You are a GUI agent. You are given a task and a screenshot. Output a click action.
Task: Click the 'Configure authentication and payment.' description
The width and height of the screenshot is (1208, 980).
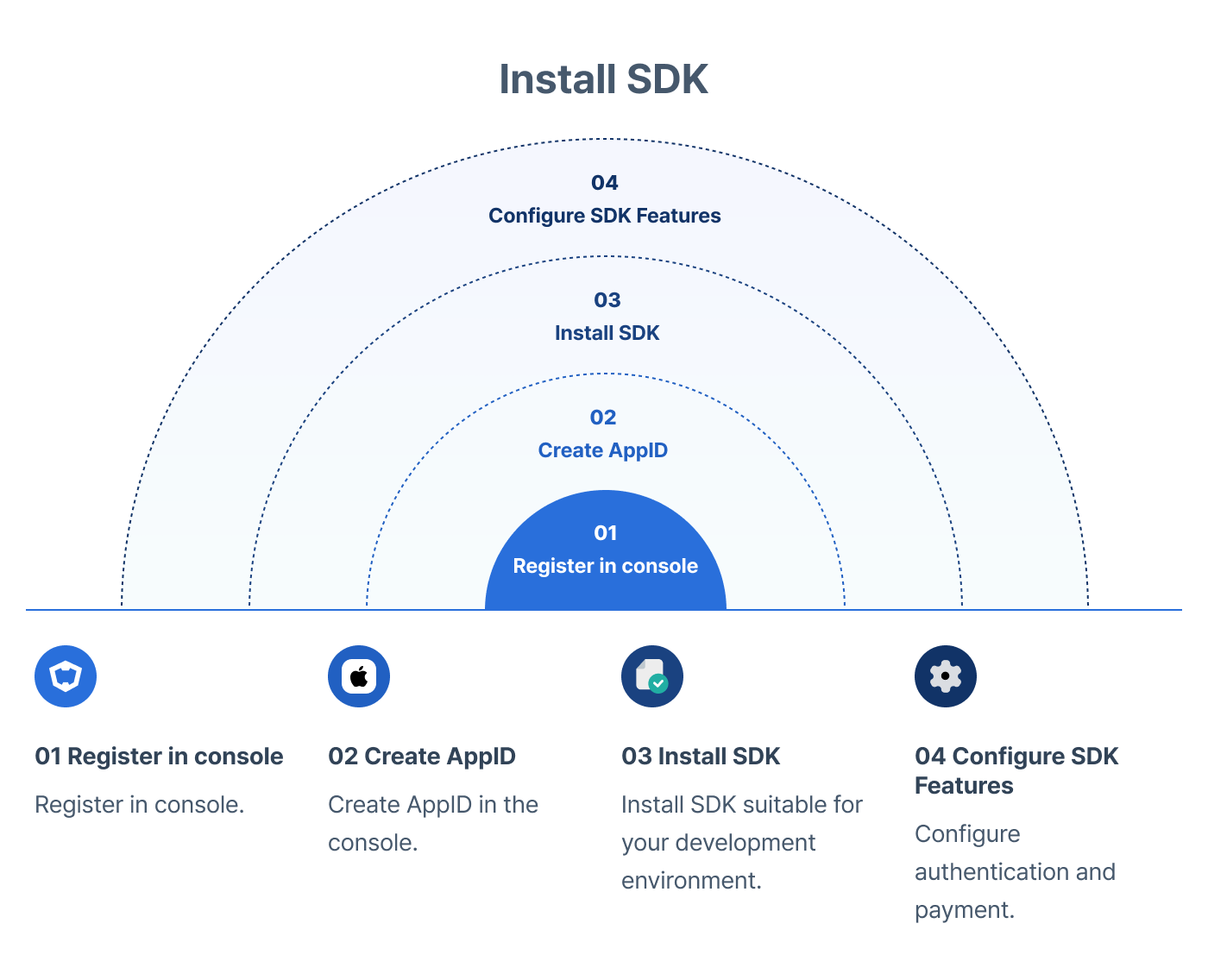(1015, 871)
